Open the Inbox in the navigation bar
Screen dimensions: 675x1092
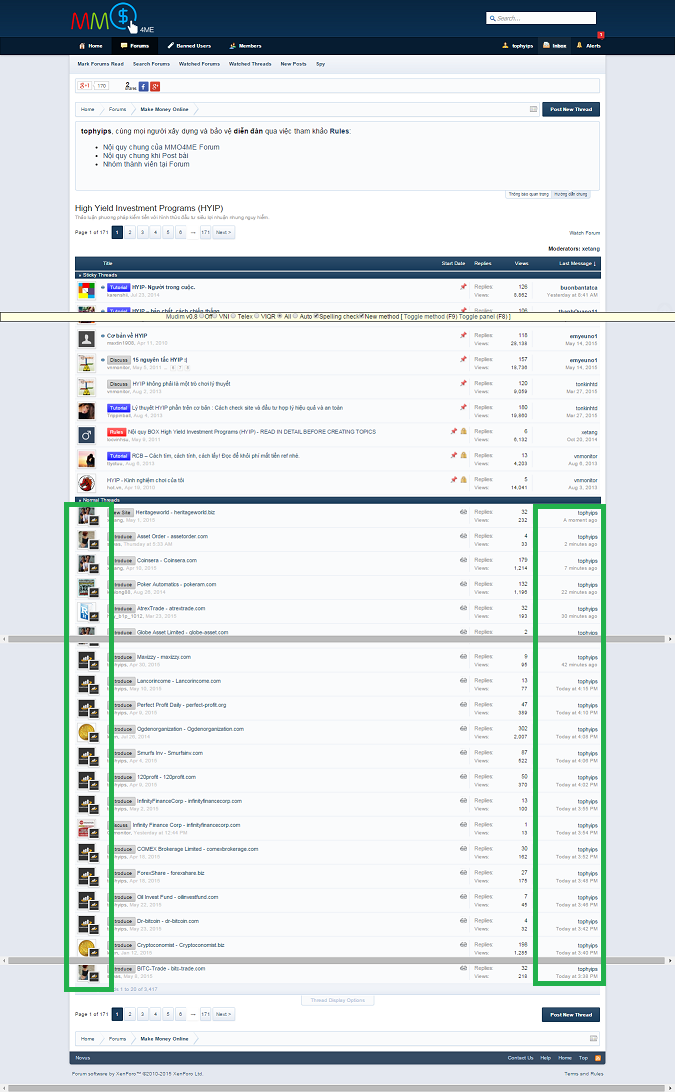point(555,46)
